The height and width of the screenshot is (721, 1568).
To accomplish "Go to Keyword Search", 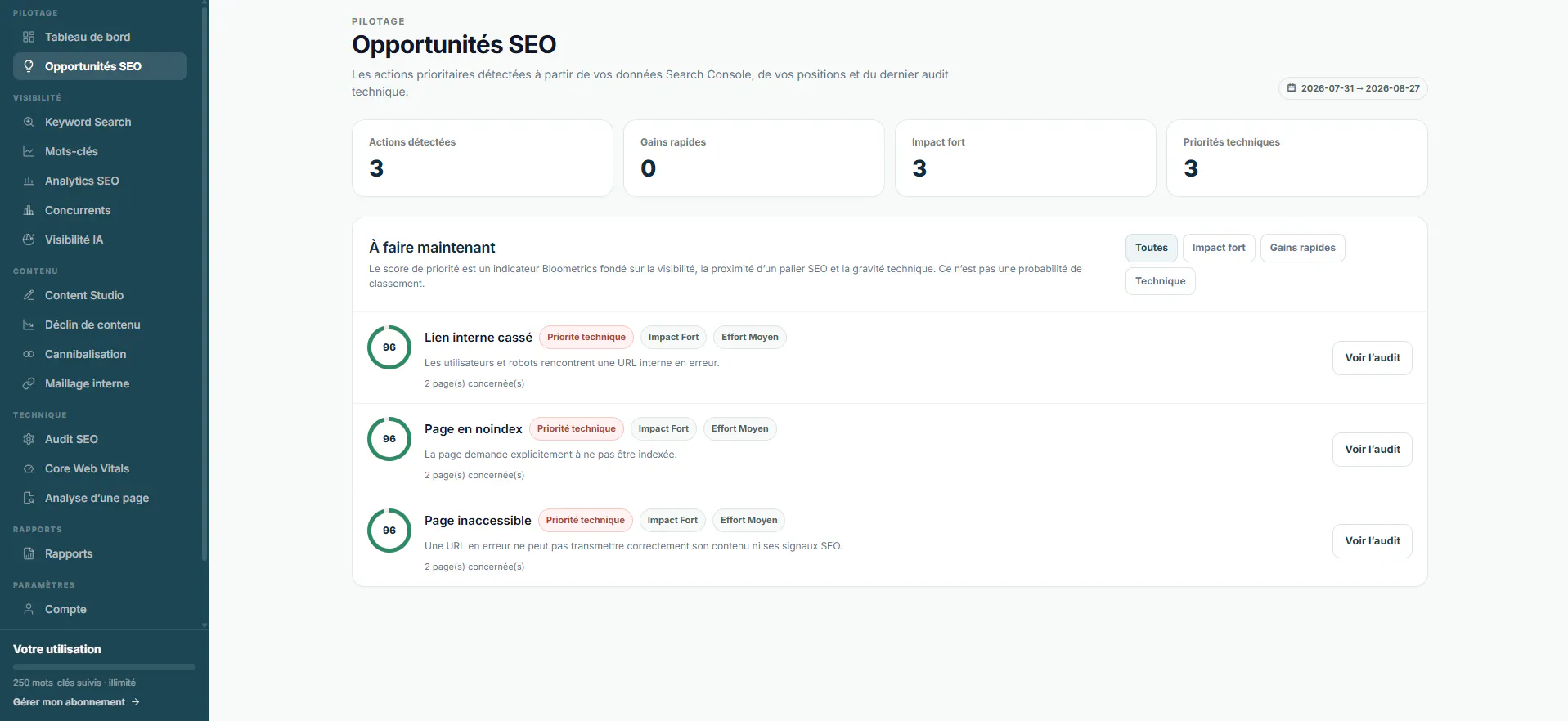I will (100, 122).
